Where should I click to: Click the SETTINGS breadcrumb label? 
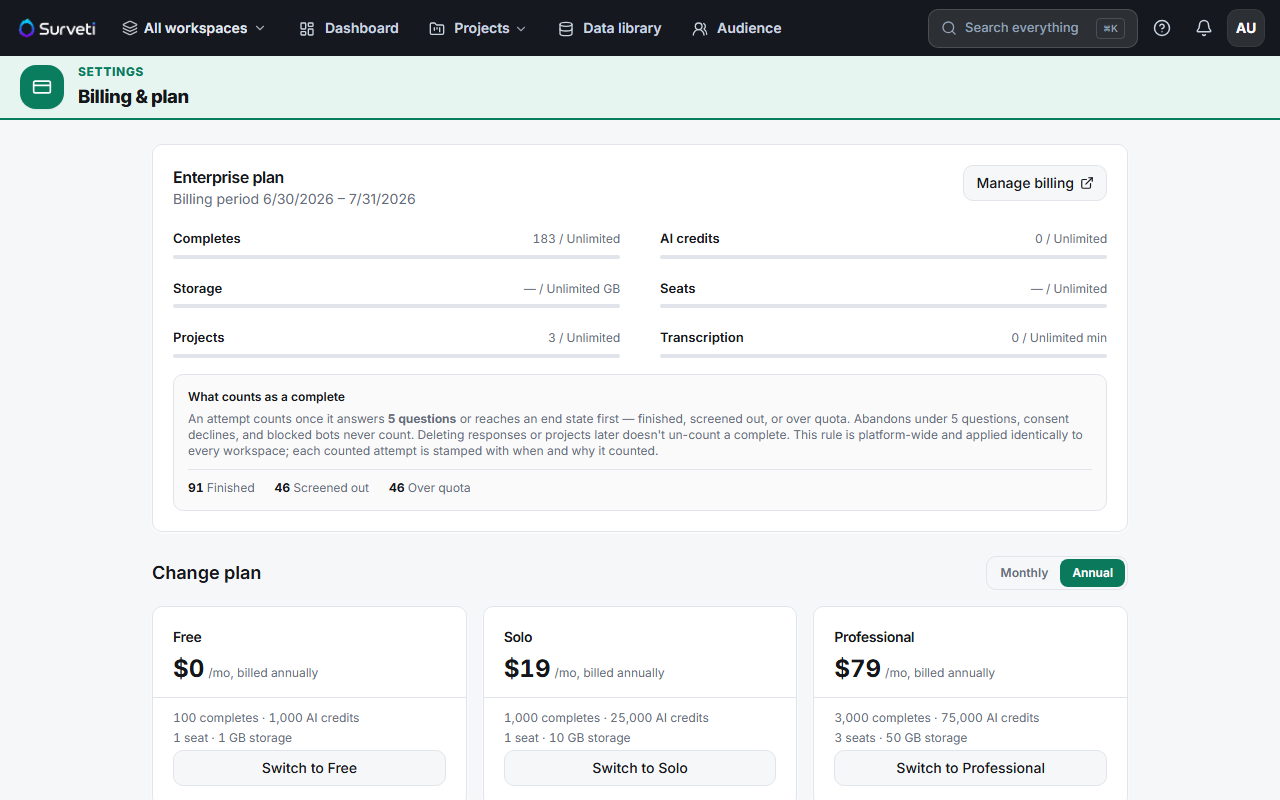tap(111, 72)
